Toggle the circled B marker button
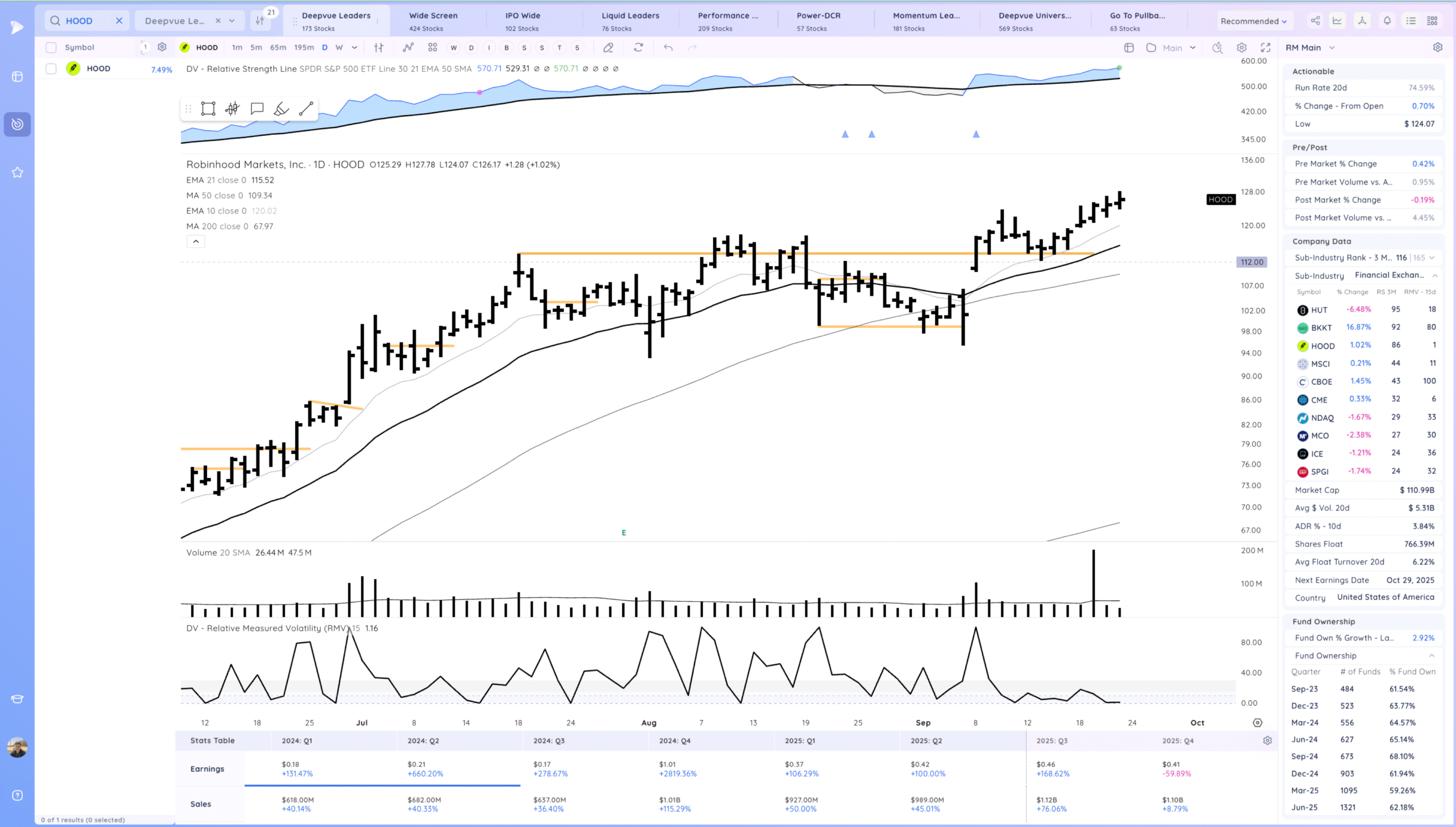Viewport: 1456px width, 827px height. click(506, 48)
